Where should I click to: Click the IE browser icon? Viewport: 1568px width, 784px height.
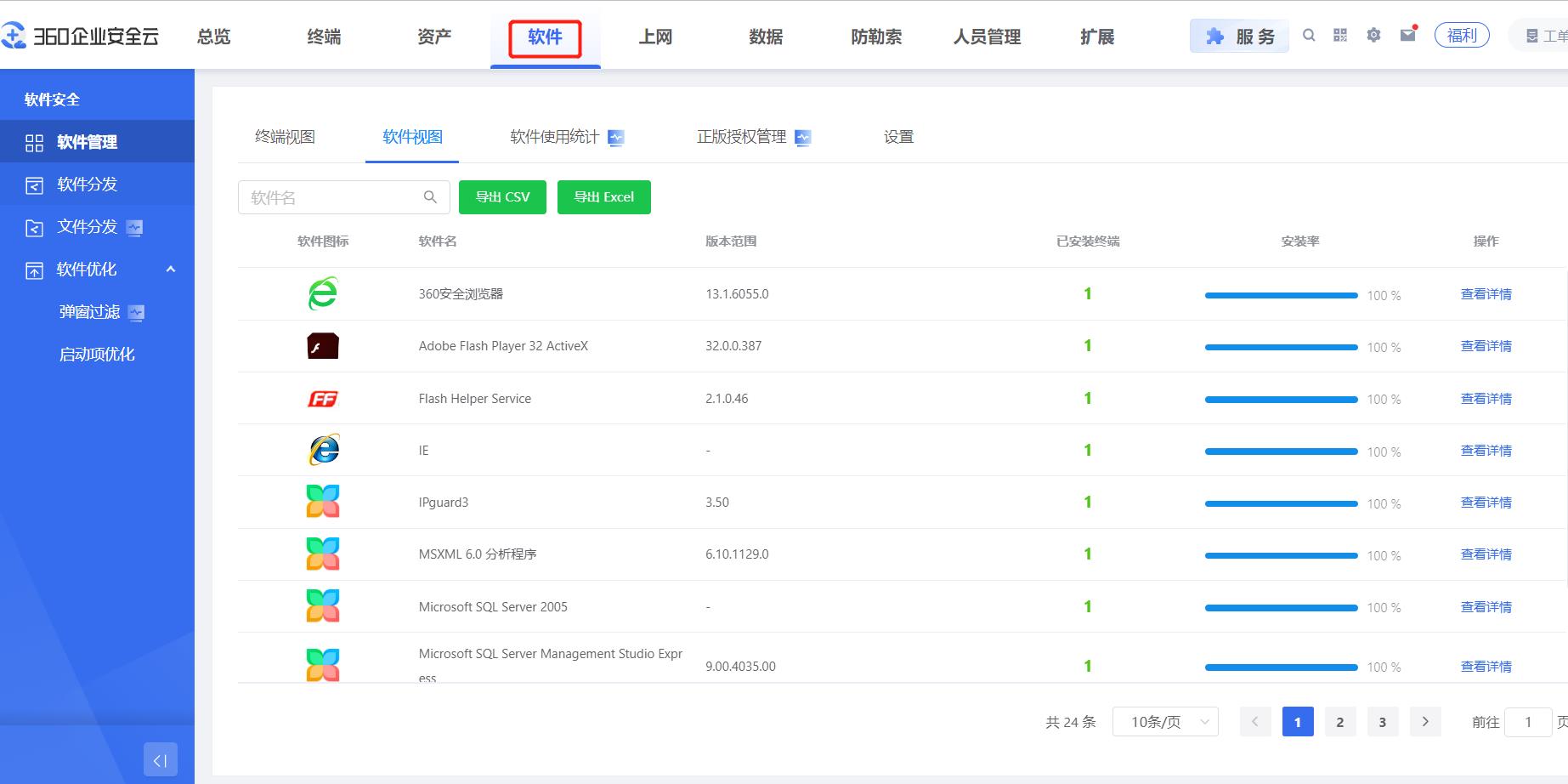[323, 450]
